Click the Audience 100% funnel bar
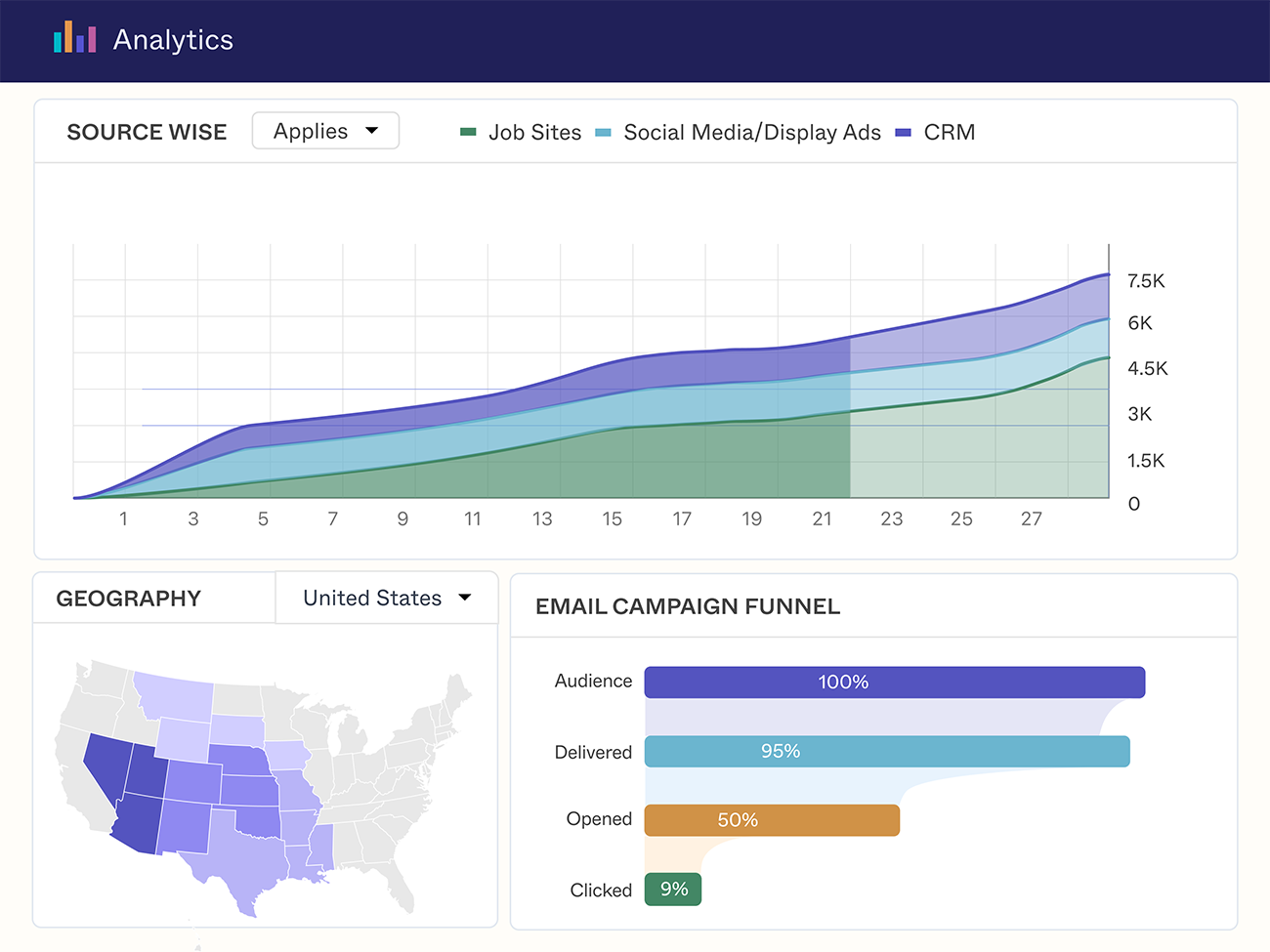Screen dimensions: 1270x952 (894, 683)
